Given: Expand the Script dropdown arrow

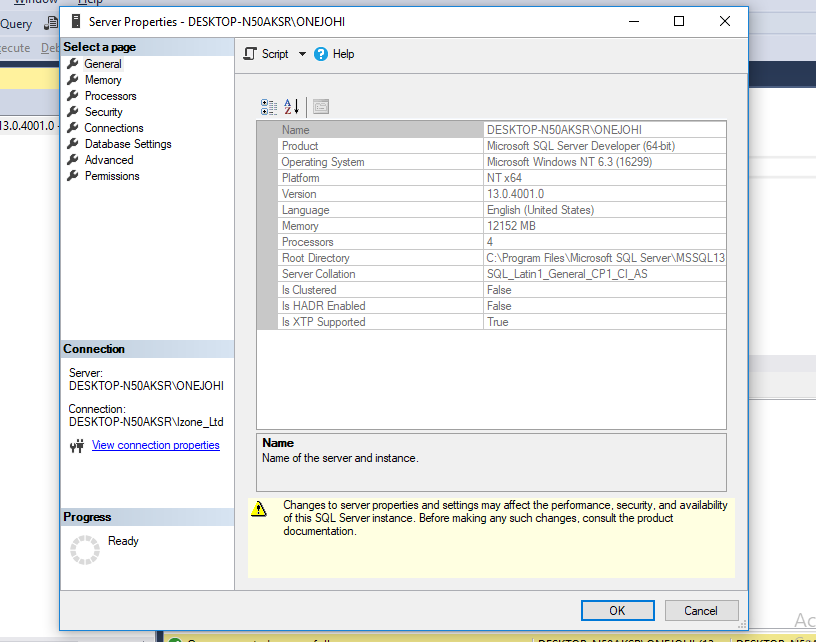Looking at the screenshot, I should [x=302, y=54].
